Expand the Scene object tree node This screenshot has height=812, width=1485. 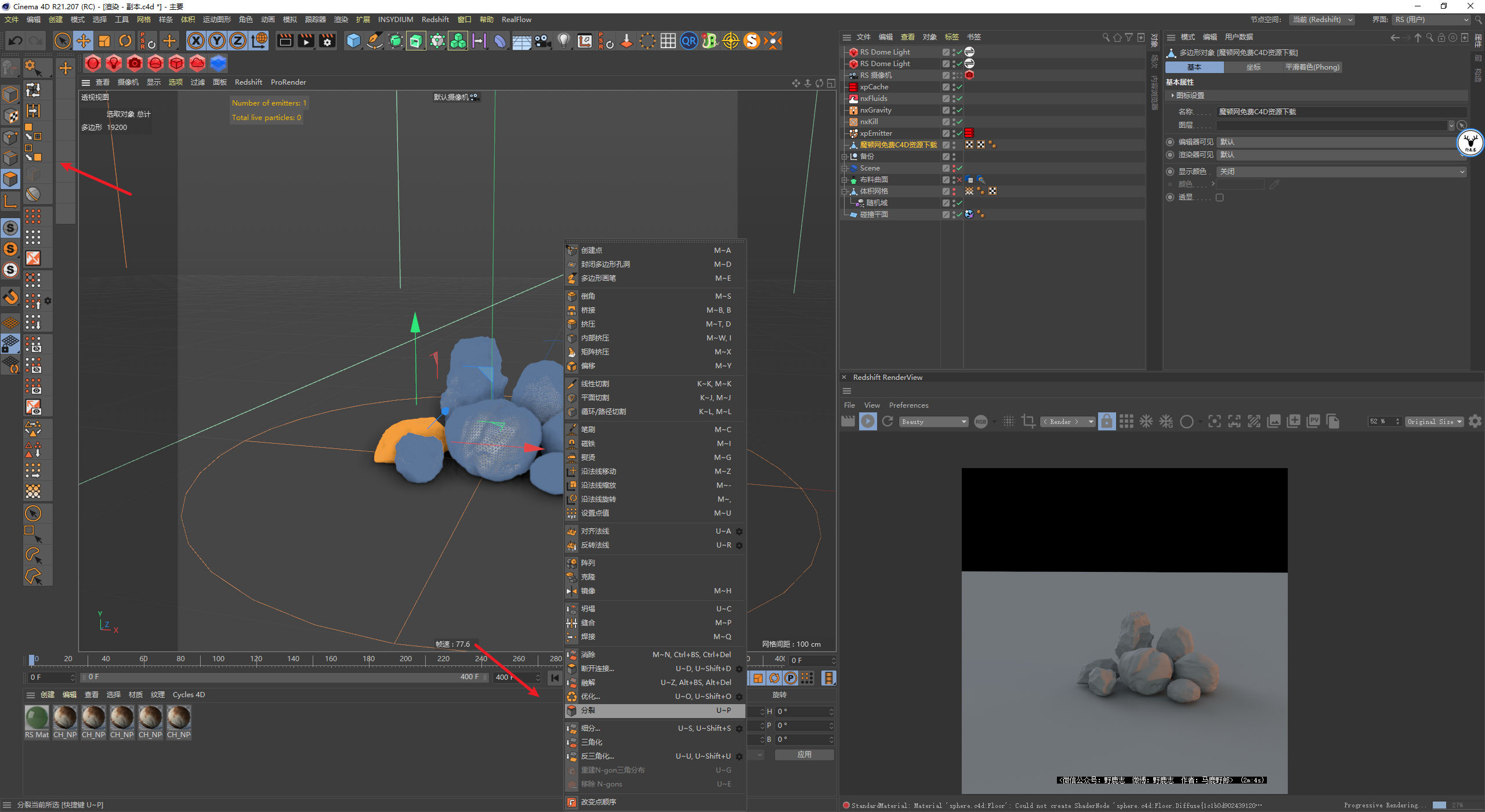[x=845, y=168]
